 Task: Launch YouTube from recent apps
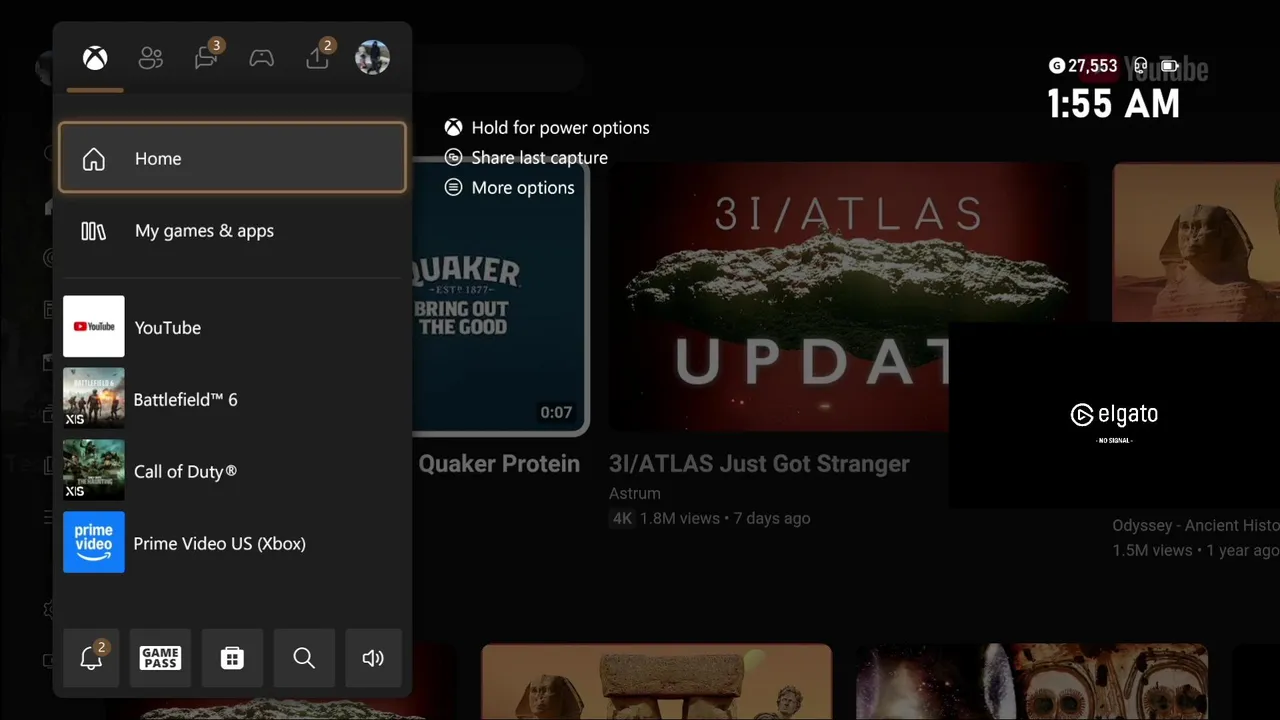(232, 327)
